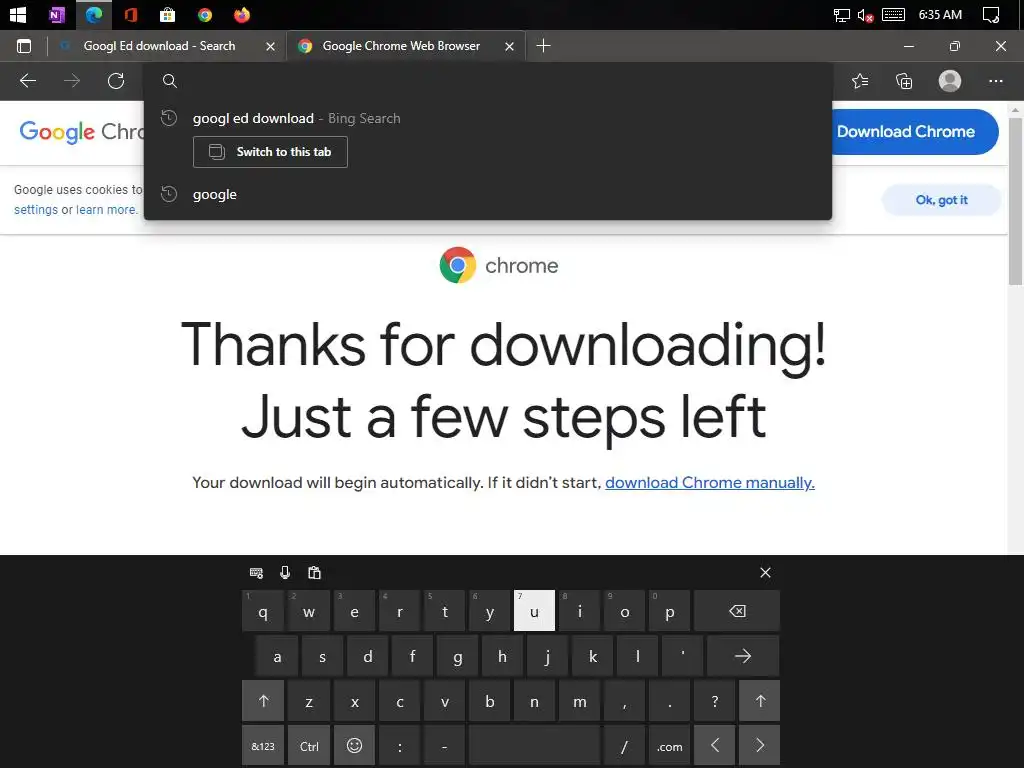Tap the hyphen key

tap(445, 746)
